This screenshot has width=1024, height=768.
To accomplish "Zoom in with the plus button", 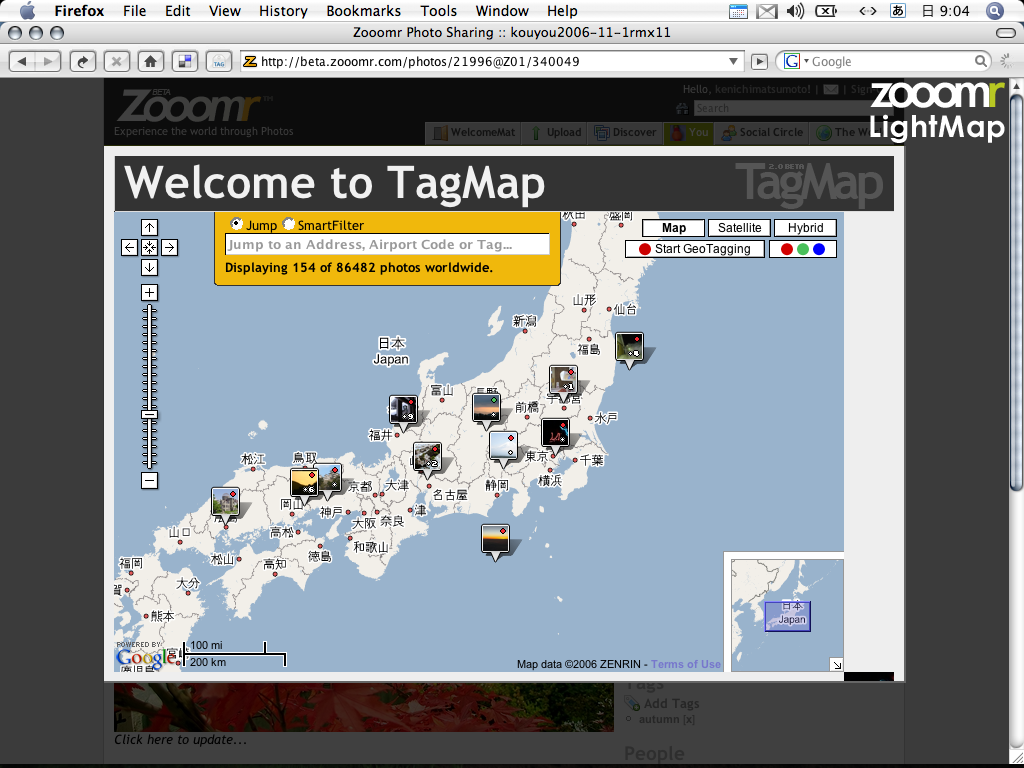I will point(150,293).
